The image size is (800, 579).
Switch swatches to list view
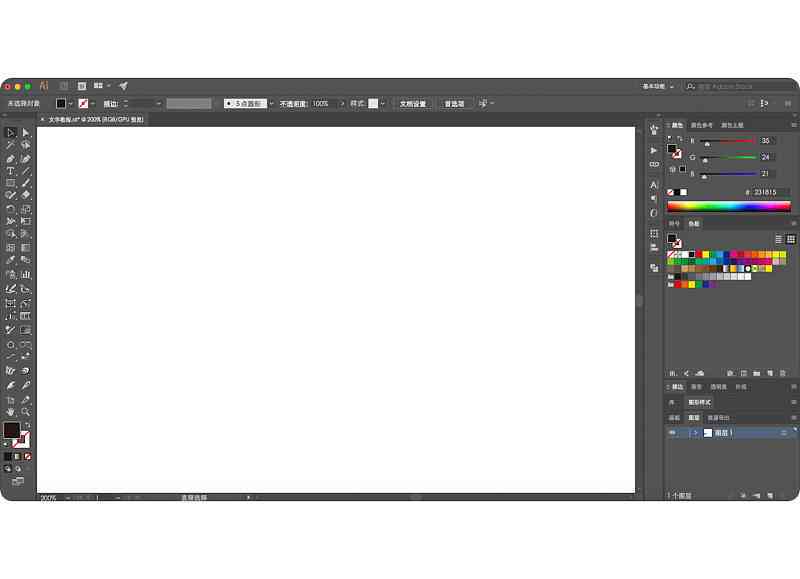coord(779,239)
